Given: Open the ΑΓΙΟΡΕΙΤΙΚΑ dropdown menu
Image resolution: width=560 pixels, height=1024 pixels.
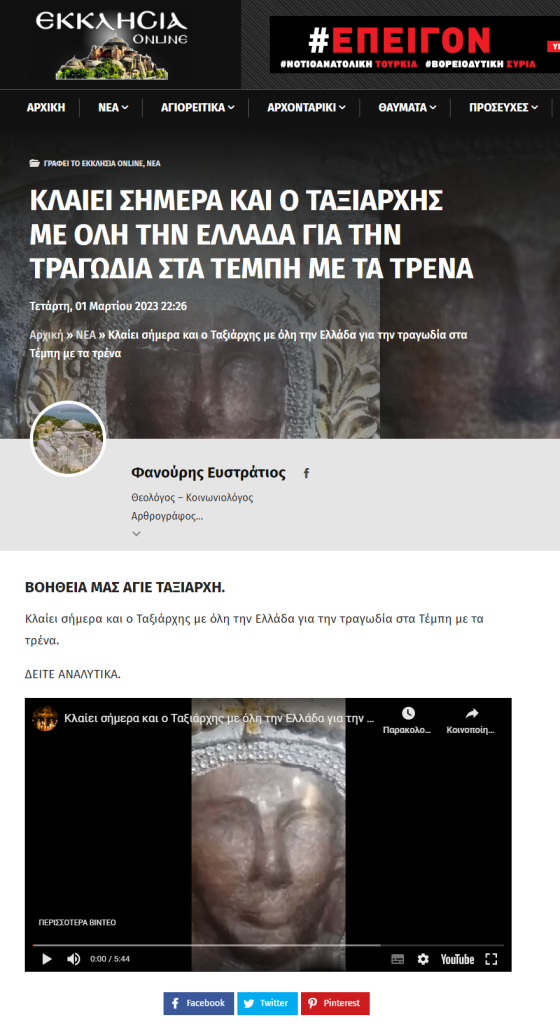Looking at the screenshot, I should (198, 107).
